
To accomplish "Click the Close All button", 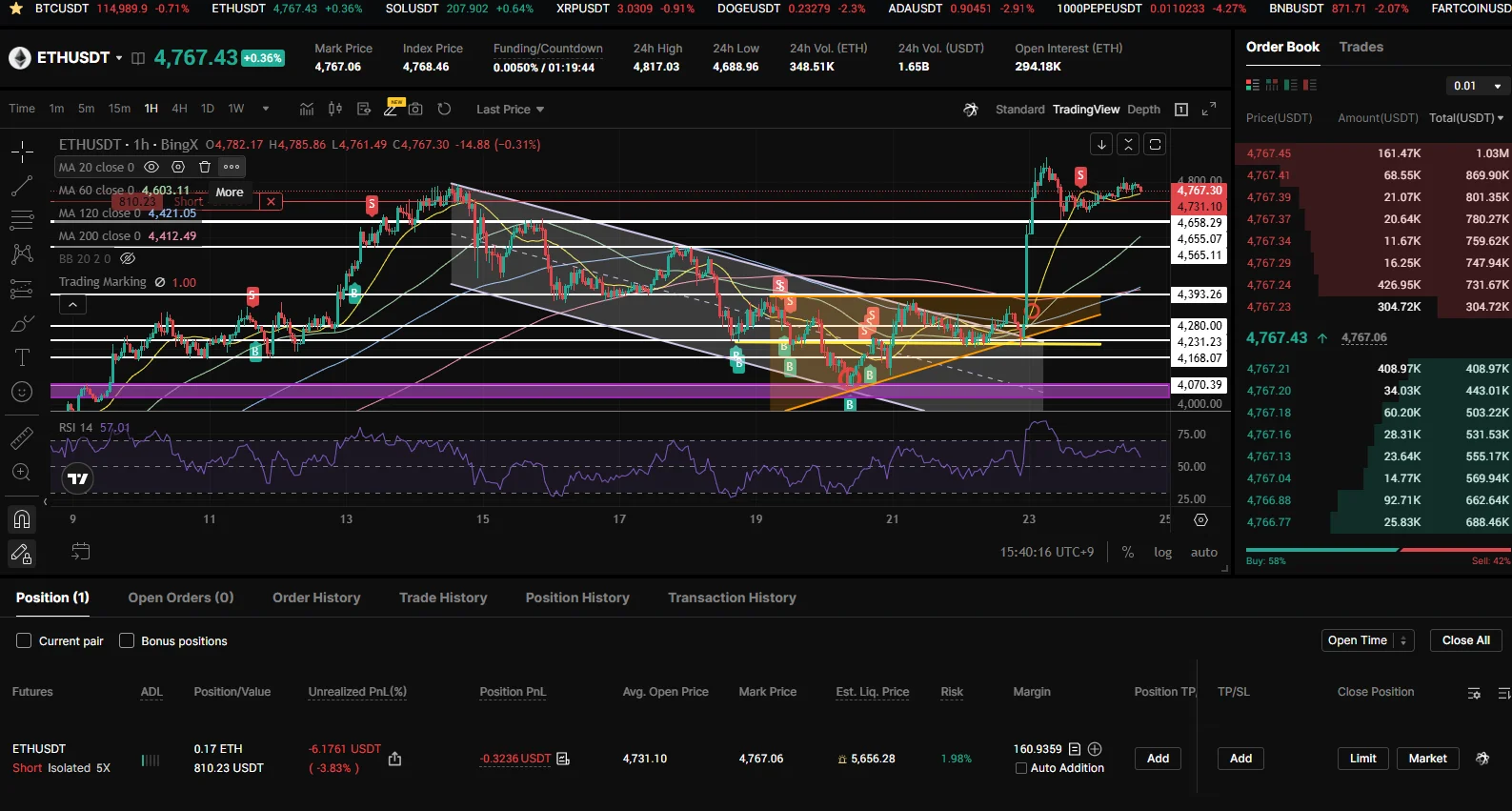I will 1465,640.
